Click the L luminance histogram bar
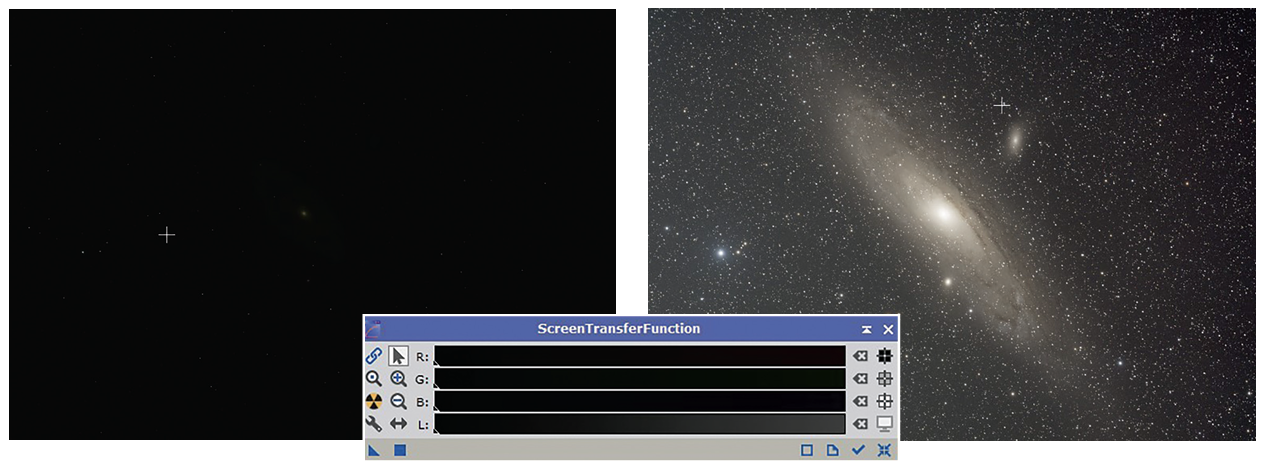 [640, 424]
